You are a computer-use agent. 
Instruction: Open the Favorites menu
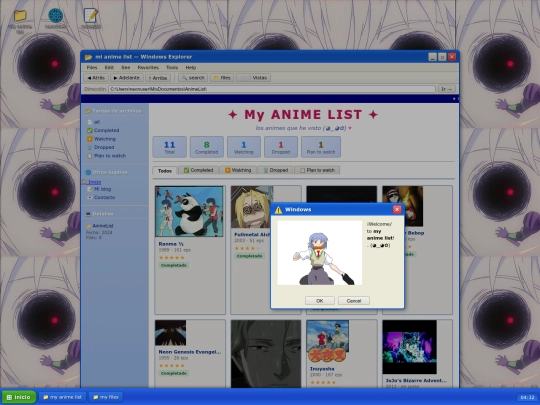coord(148,68)
